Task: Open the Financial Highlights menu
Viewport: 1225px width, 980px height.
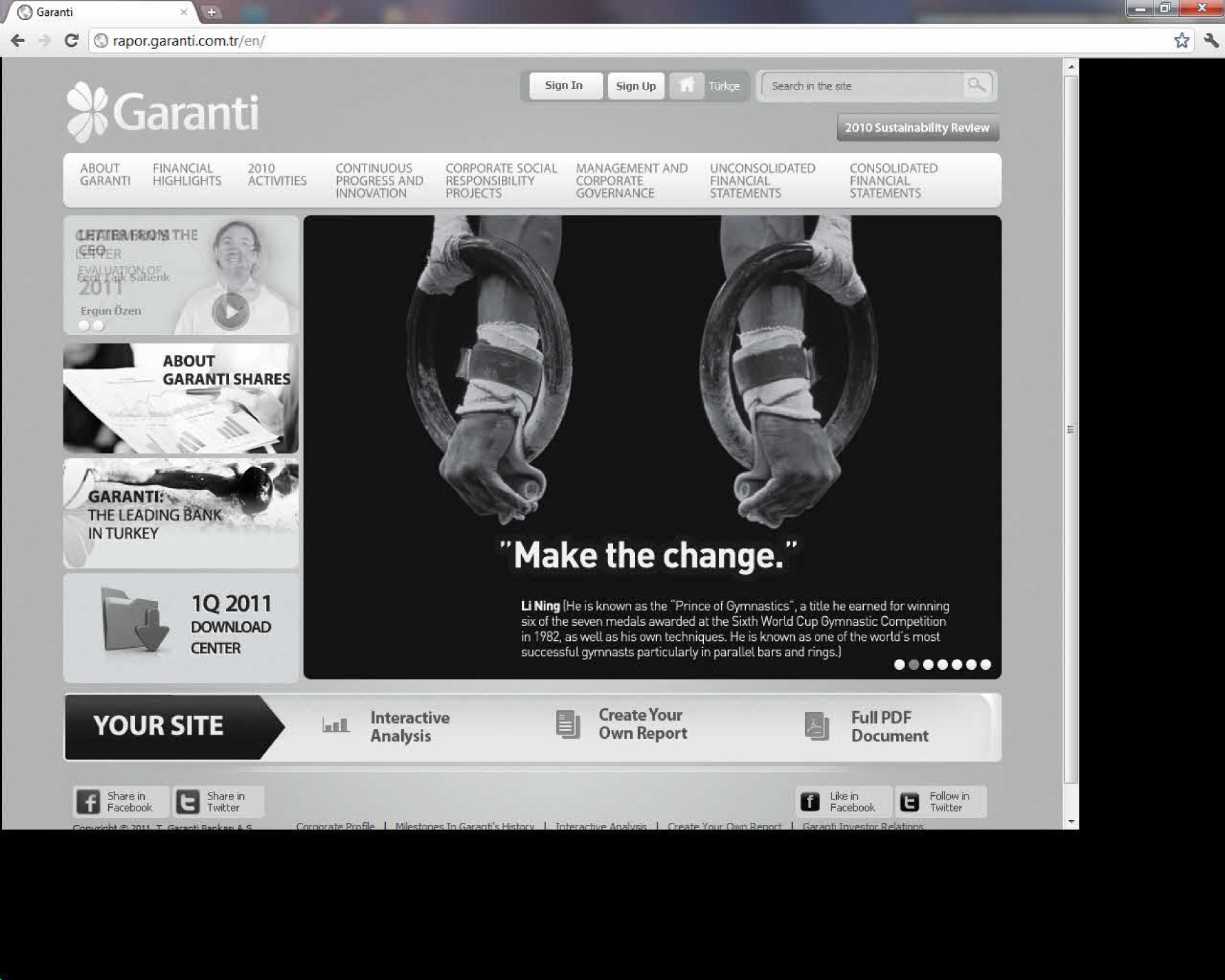Action: click(187, 174)
